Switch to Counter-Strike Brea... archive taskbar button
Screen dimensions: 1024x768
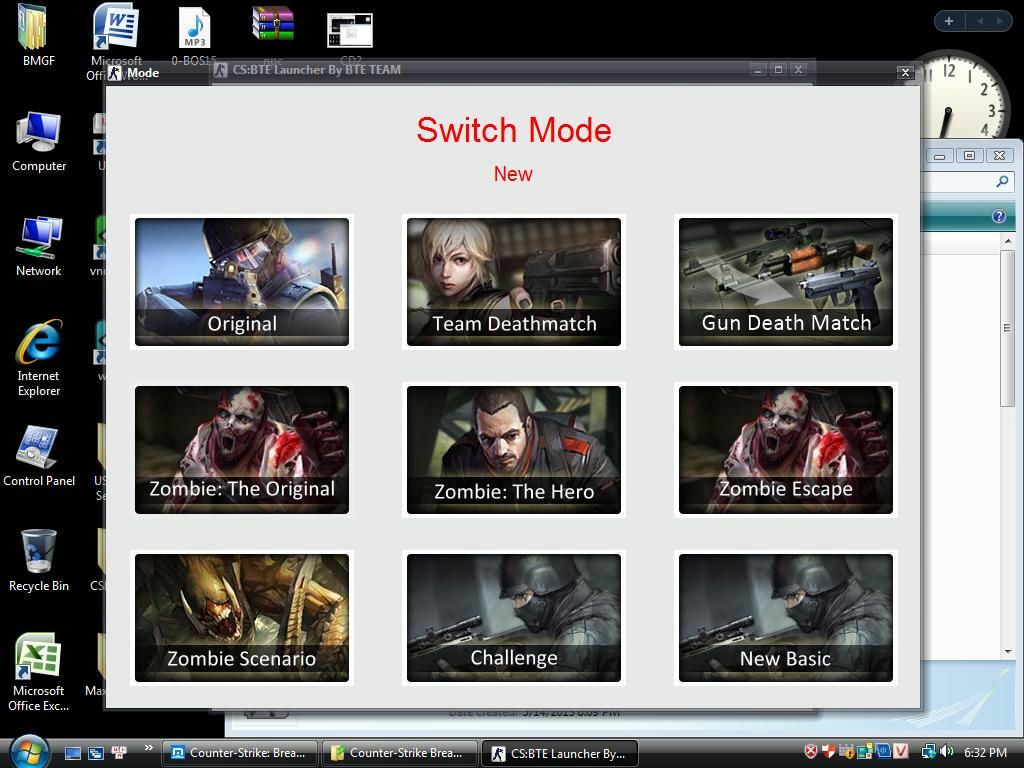399,753
